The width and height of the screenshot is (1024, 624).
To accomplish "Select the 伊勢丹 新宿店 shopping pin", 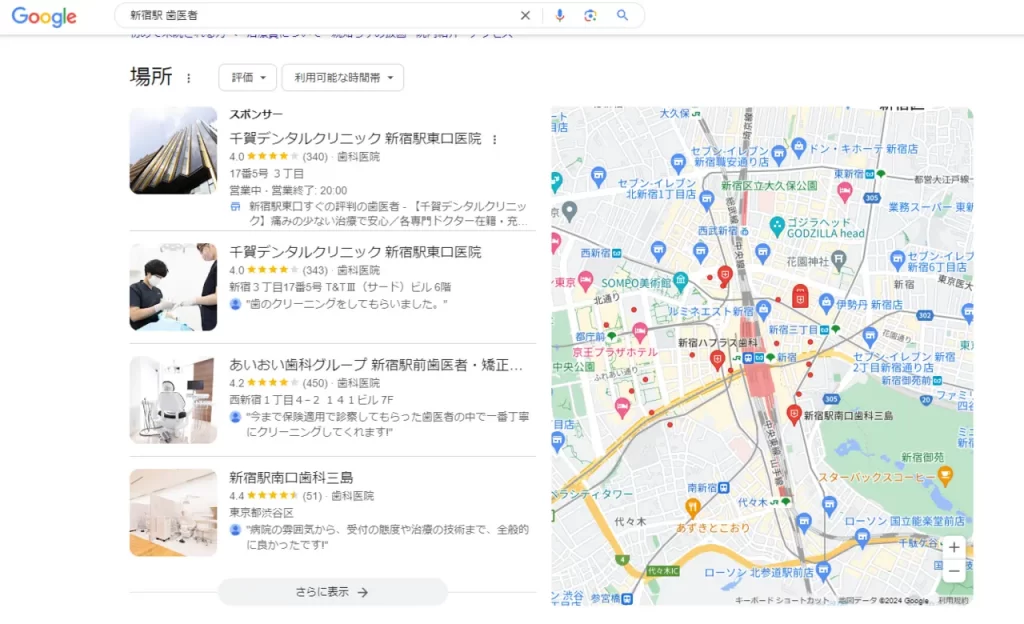I will coord(826,303).
